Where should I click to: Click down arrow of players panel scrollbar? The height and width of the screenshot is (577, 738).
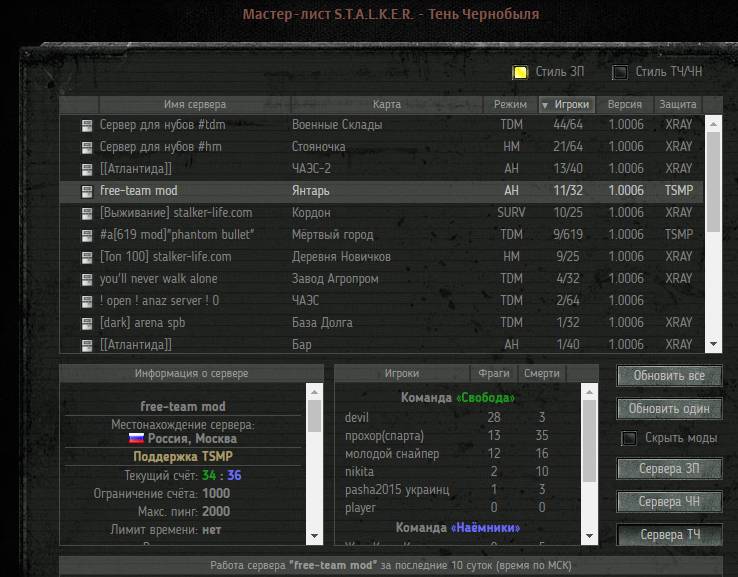[589, 536]
